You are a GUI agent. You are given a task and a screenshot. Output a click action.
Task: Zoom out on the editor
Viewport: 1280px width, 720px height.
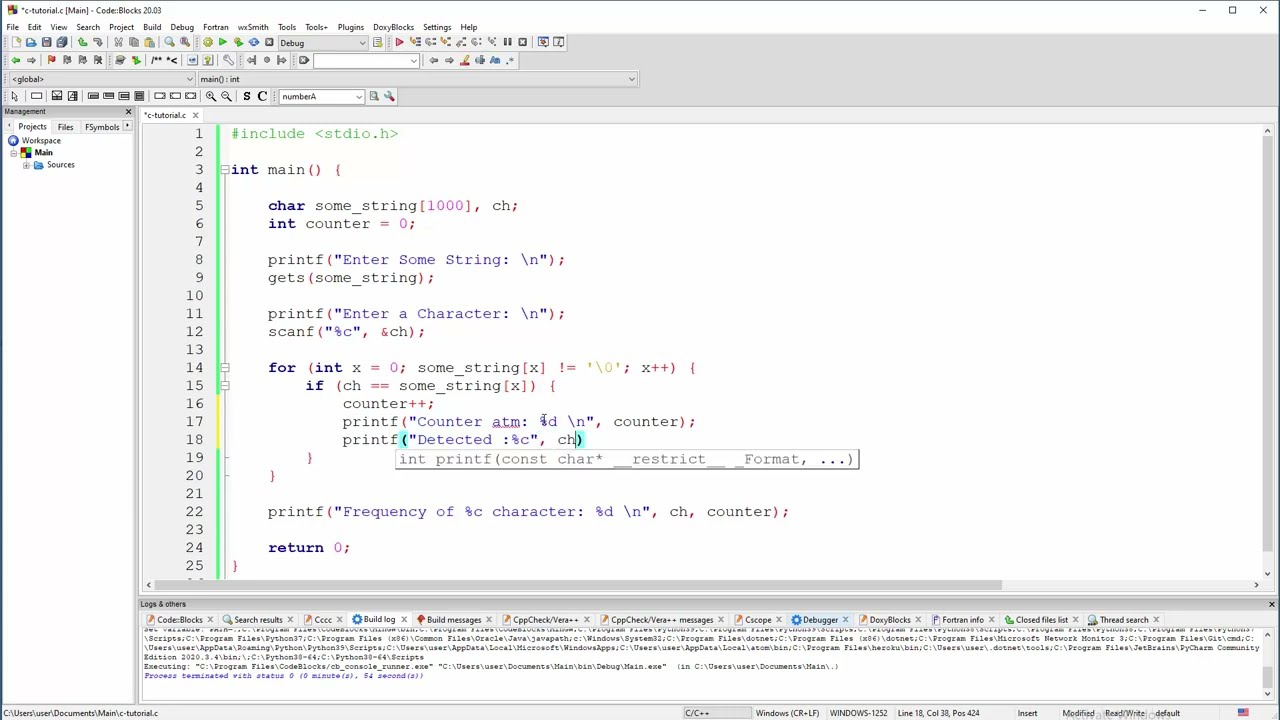(x=226, y=96)
